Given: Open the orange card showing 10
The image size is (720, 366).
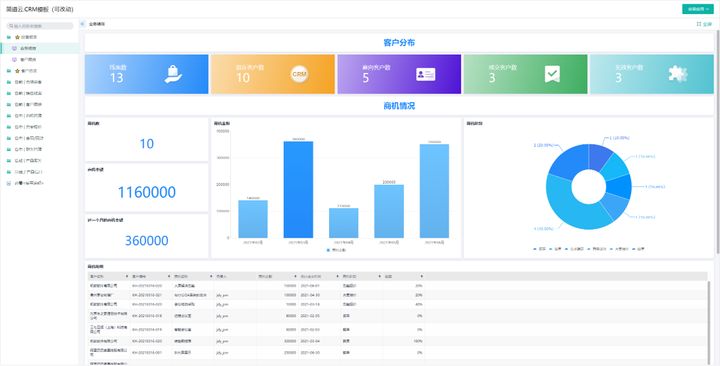Looking at the screenshot, I should coord(273,74).
